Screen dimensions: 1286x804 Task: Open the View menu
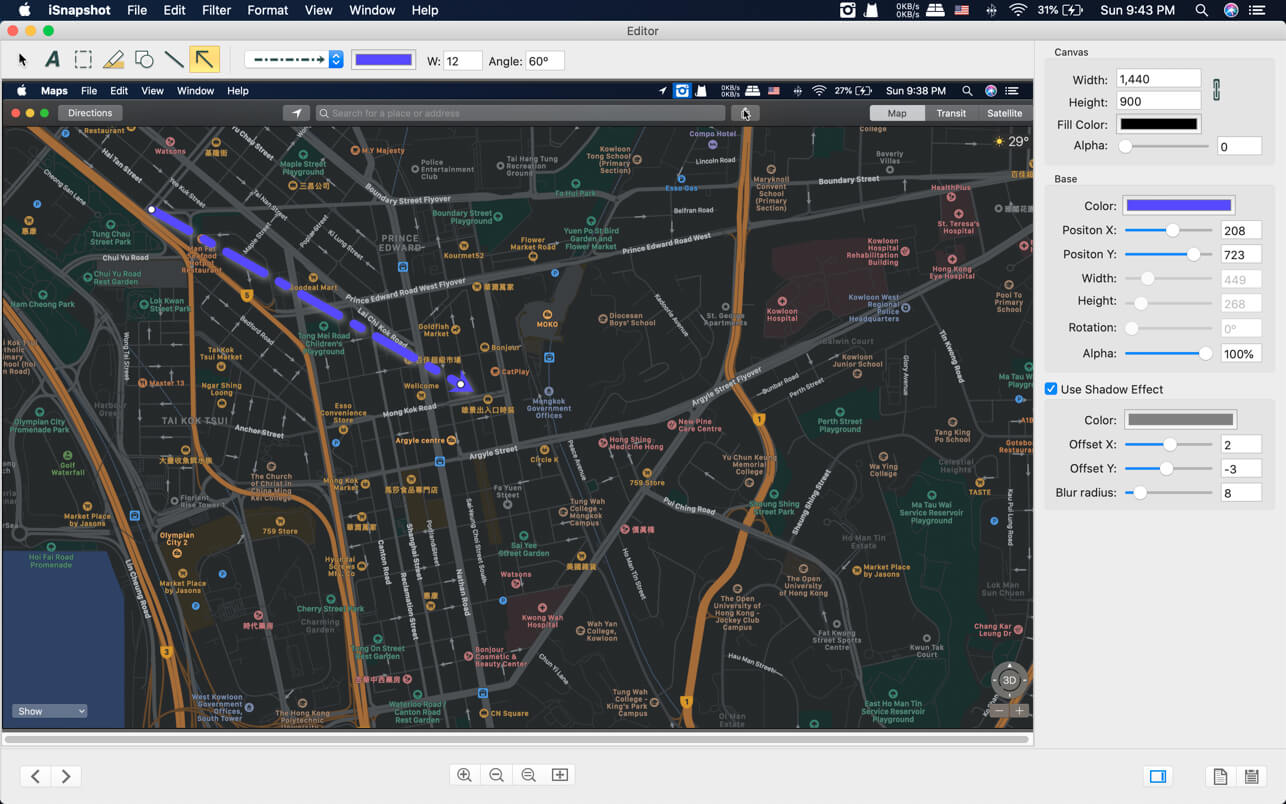(319, 10)
